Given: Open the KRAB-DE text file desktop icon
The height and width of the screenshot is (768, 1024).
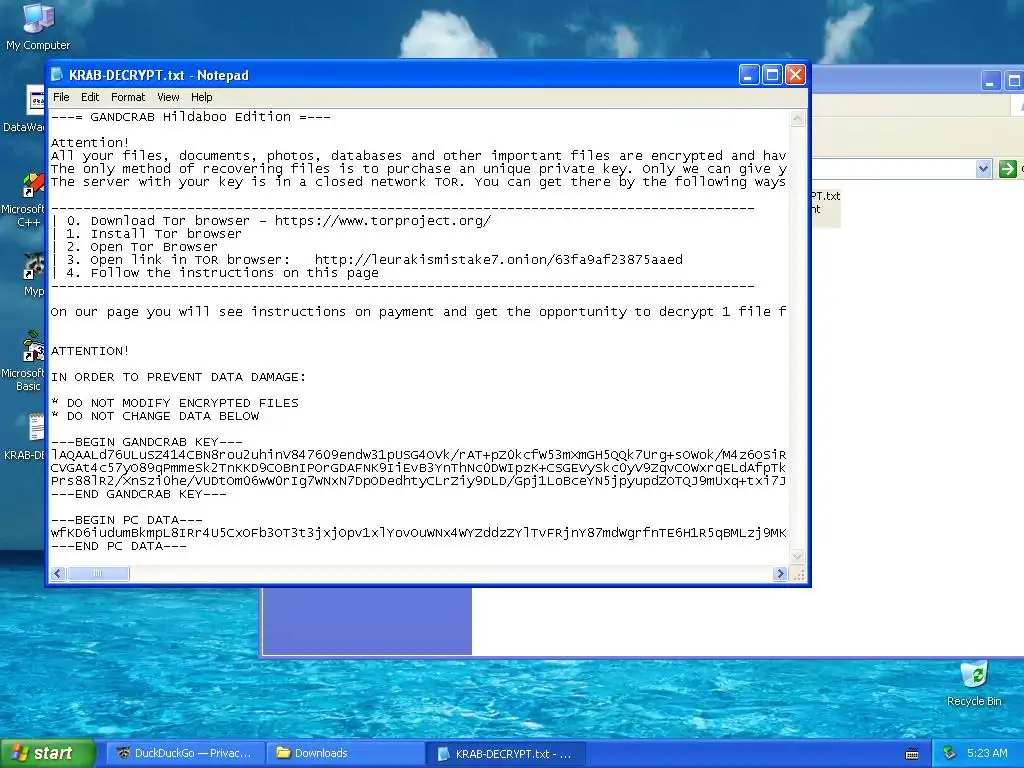Looking at the screenshot, I should [26, 436].
